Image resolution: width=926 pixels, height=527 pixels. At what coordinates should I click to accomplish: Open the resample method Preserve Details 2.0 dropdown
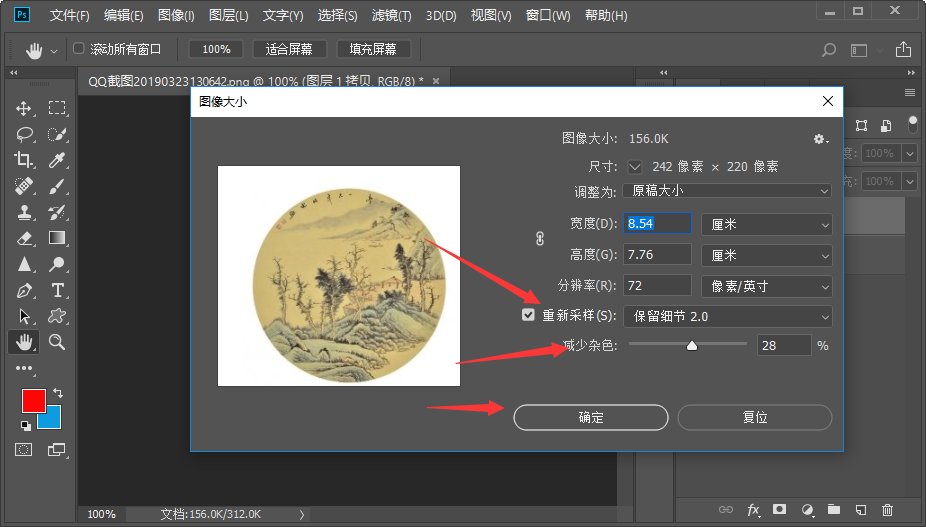(728, 317)
